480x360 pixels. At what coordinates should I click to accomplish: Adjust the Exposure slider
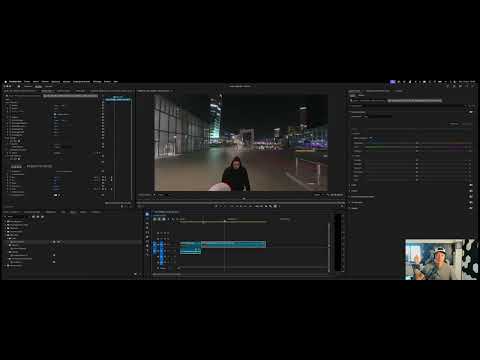(x=416, y=160)
